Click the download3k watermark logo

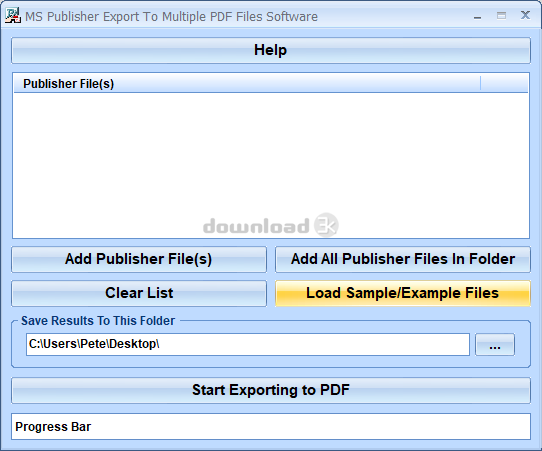(x=271, y=225)
